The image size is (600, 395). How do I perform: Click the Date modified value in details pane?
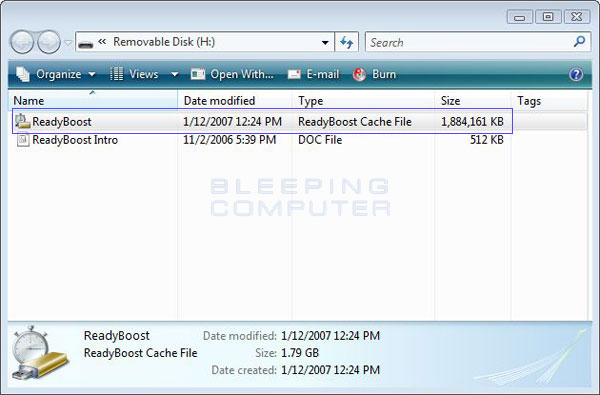(330, 336)
